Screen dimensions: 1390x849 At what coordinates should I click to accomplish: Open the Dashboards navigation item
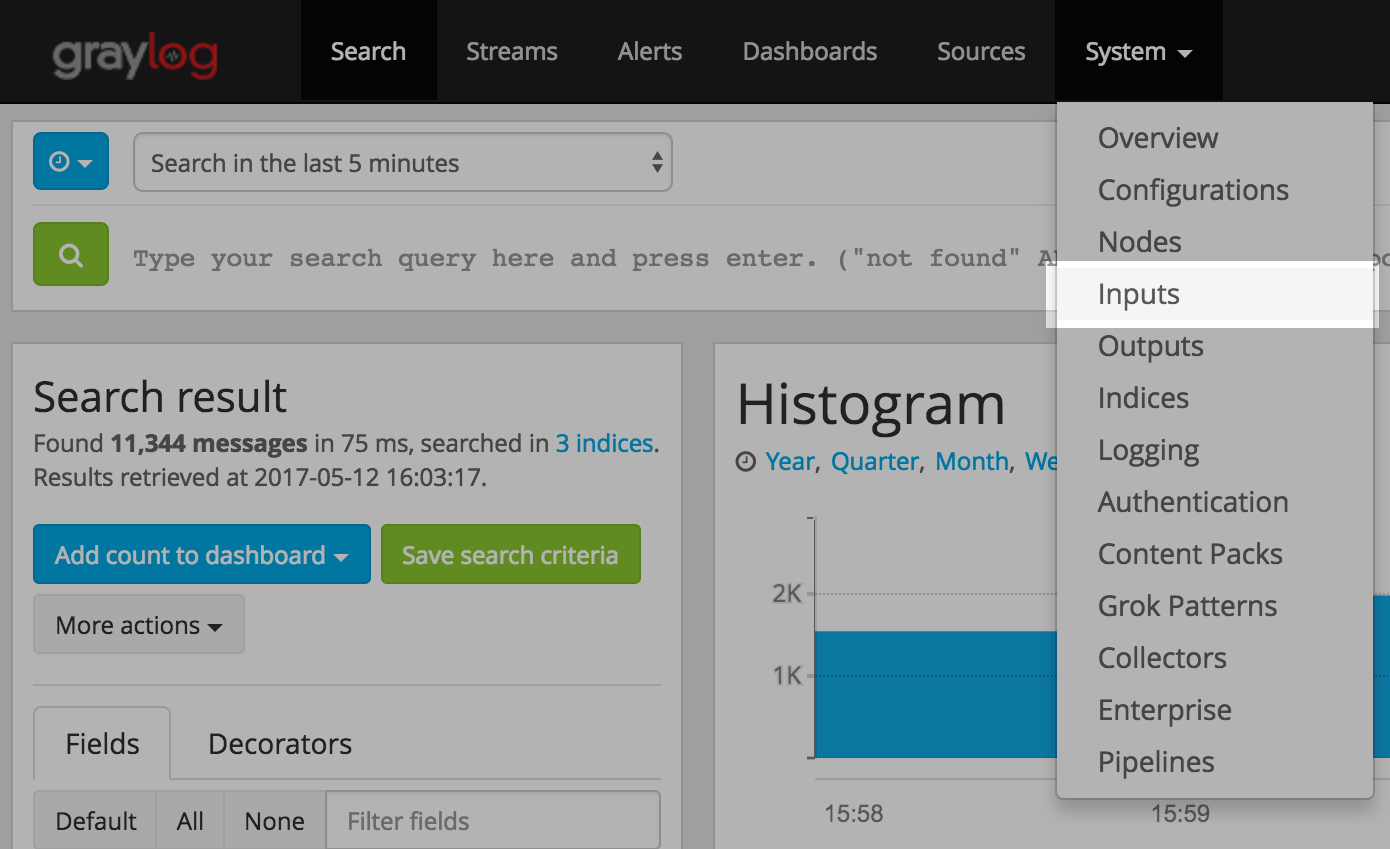[x=809, y=52]
